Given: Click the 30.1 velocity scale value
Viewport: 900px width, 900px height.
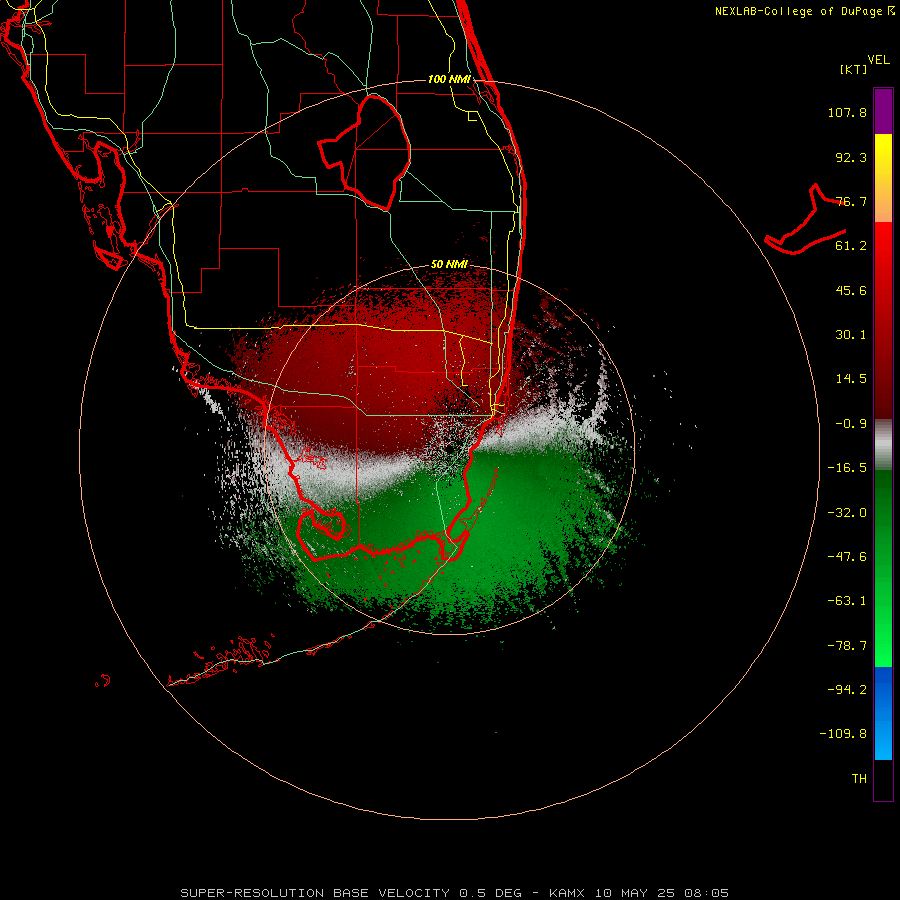Looking at the screenshot, I should click(x=851, y=335).
